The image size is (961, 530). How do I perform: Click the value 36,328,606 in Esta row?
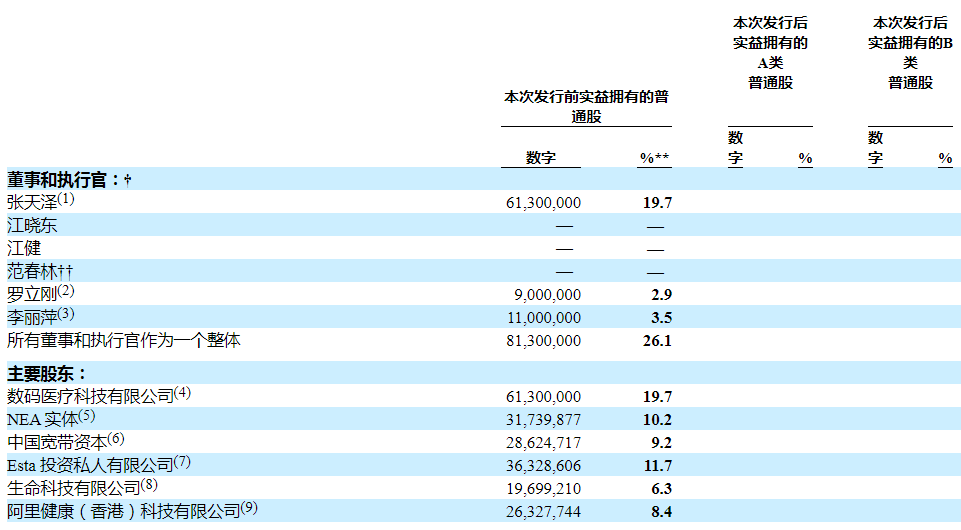[x=544, y=465]
